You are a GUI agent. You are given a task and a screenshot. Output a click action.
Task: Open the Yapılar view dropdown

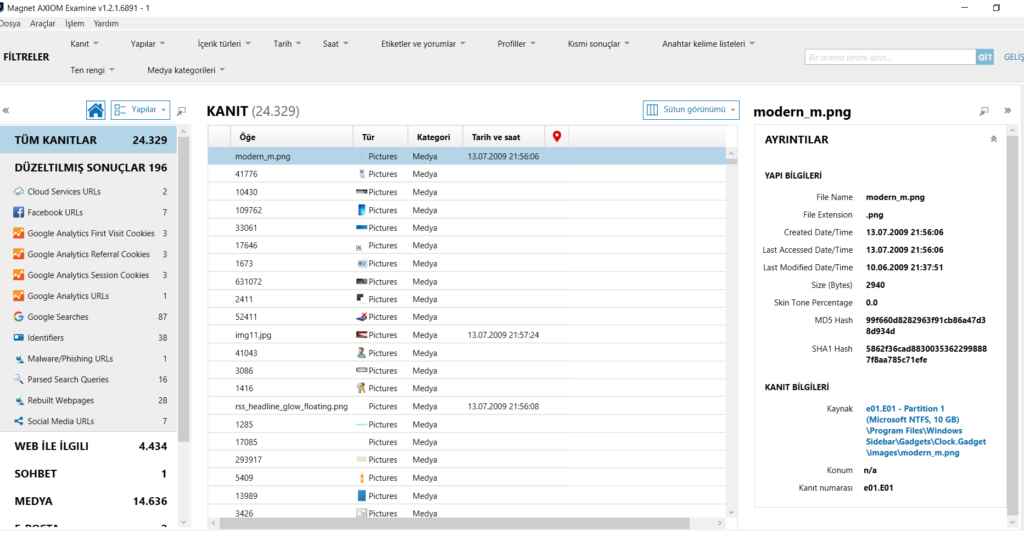coord(140,110)
